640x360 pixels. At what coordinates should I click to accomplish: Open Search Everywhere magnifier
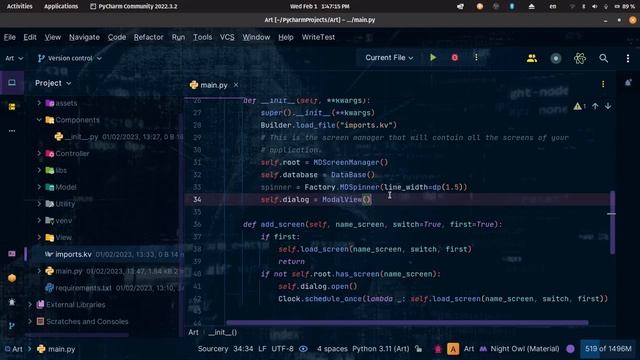(x=603, y=58)
